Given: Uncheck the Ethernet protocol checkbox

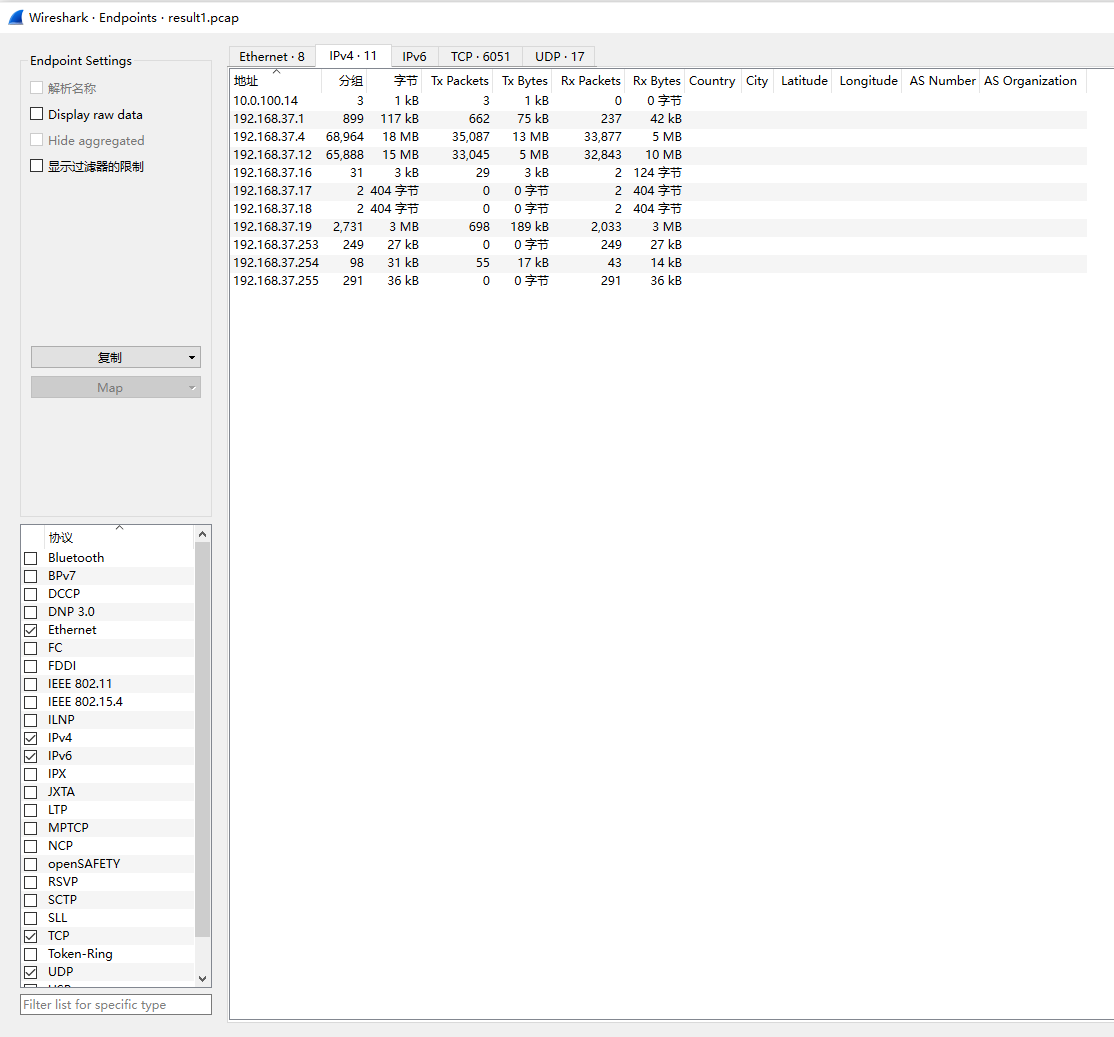Looking at the screenshot, I should [x=31, y=630].
